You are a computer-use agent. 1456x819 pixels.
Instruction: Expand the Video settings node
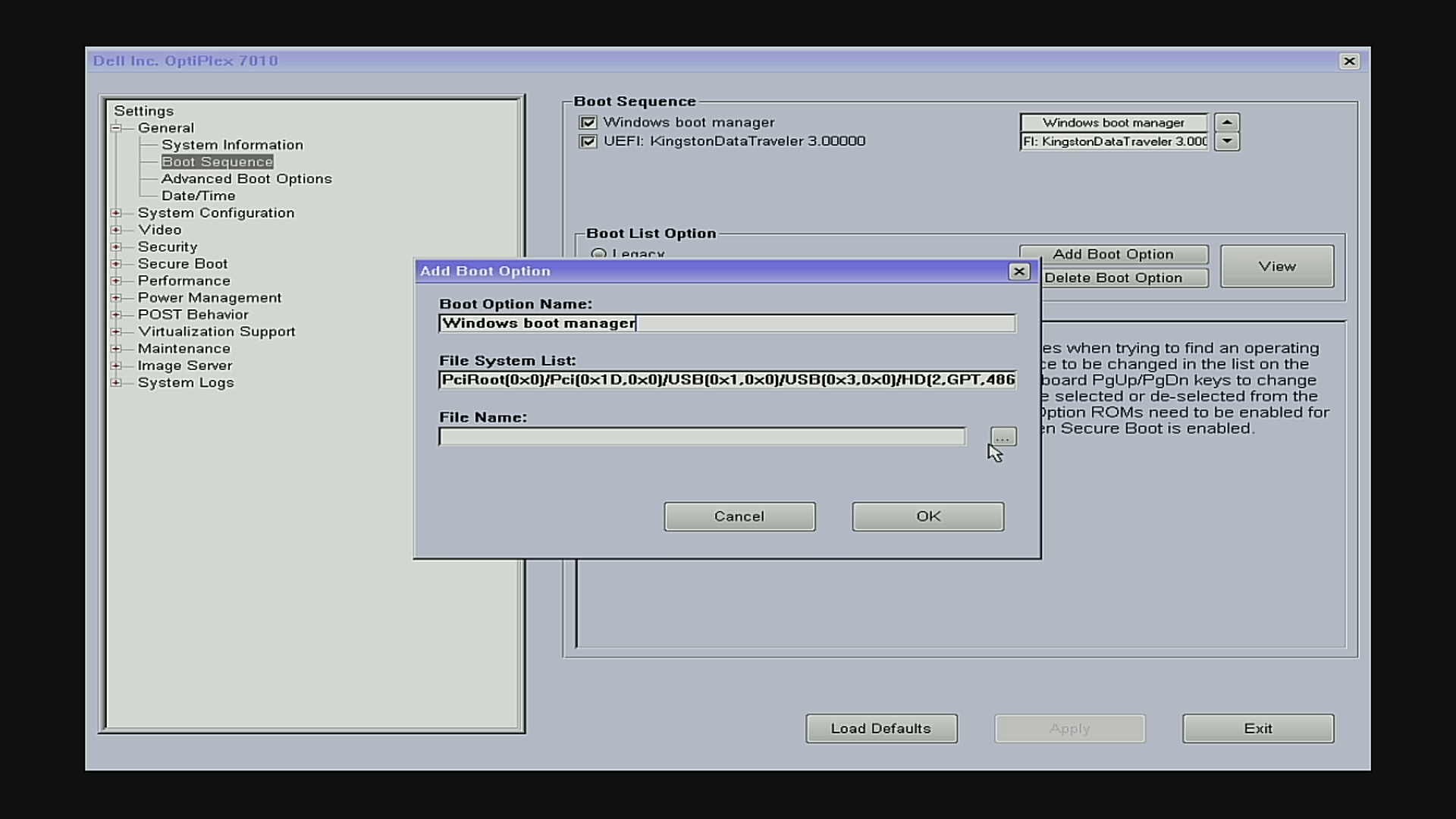(116, 230)
